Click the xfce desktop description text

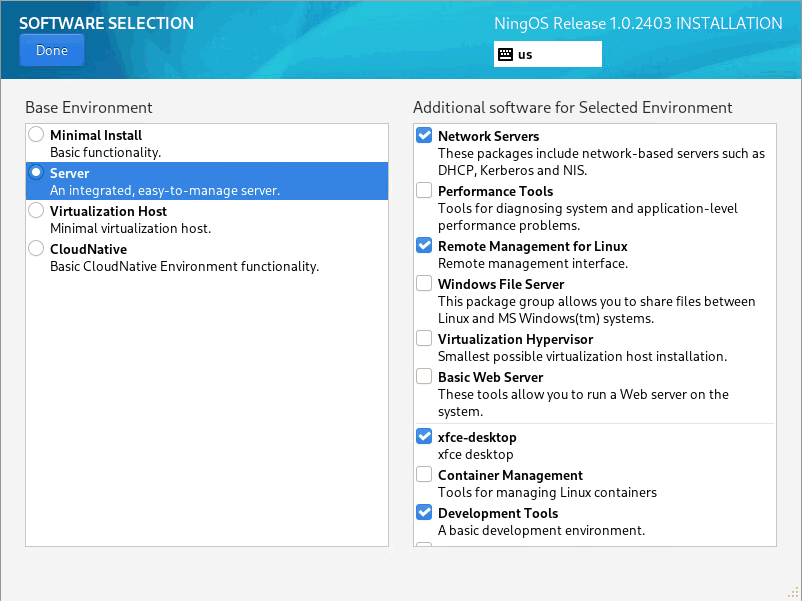(476, 454)
